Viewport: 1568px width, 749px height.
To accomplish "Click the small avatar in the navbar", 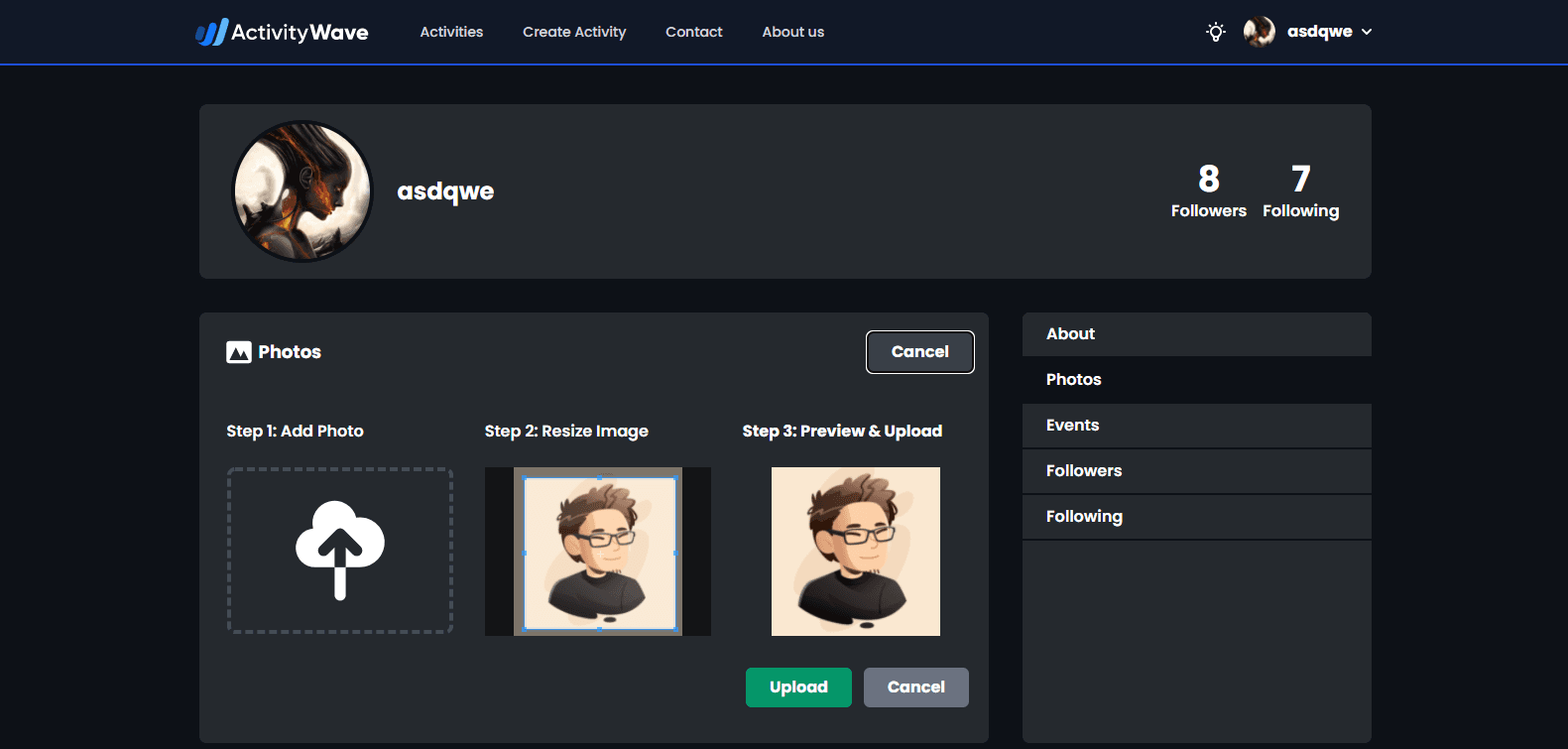I will point(1260,32).
